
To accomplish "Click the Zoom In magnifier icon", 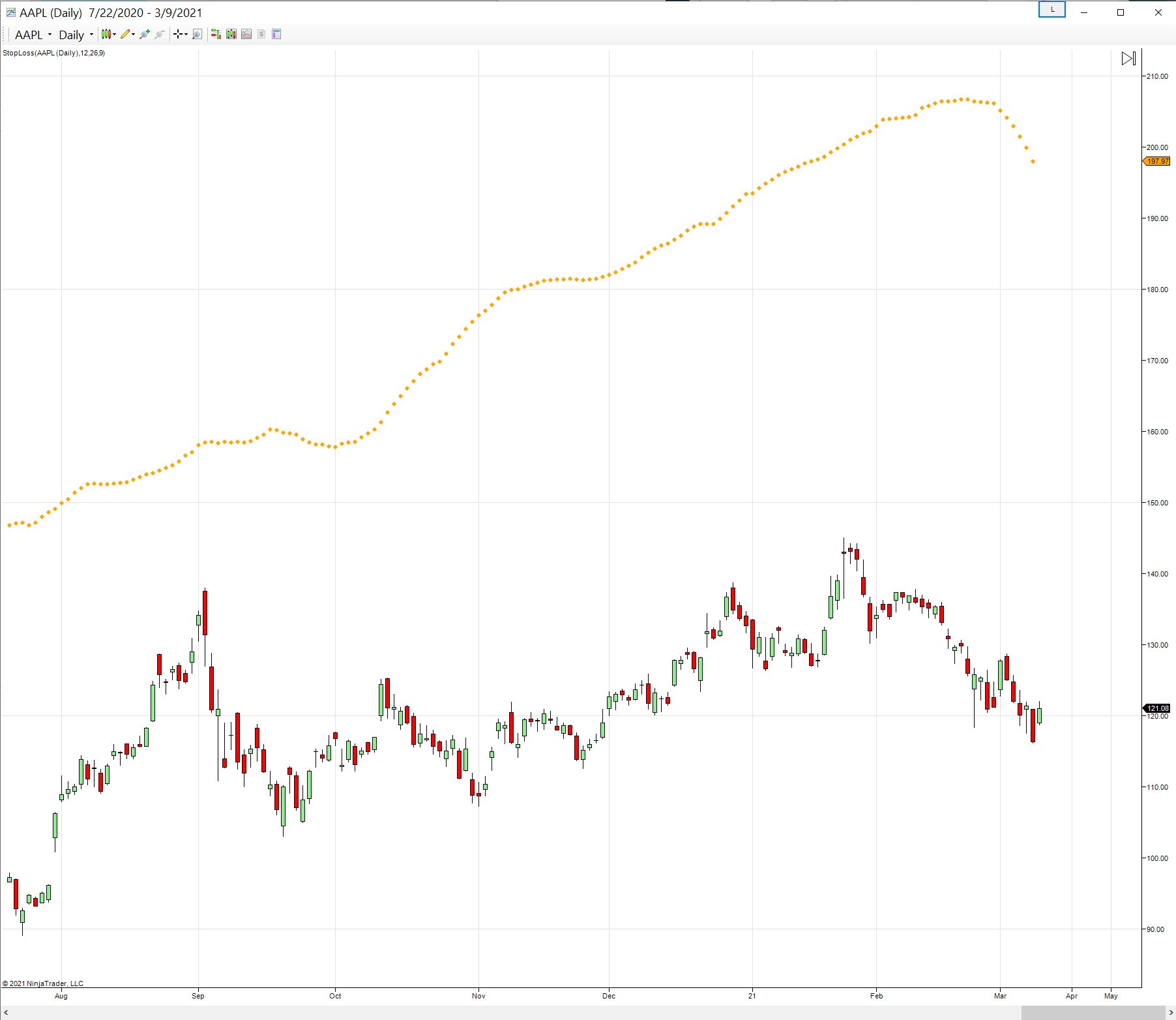I will click(145, 34).
